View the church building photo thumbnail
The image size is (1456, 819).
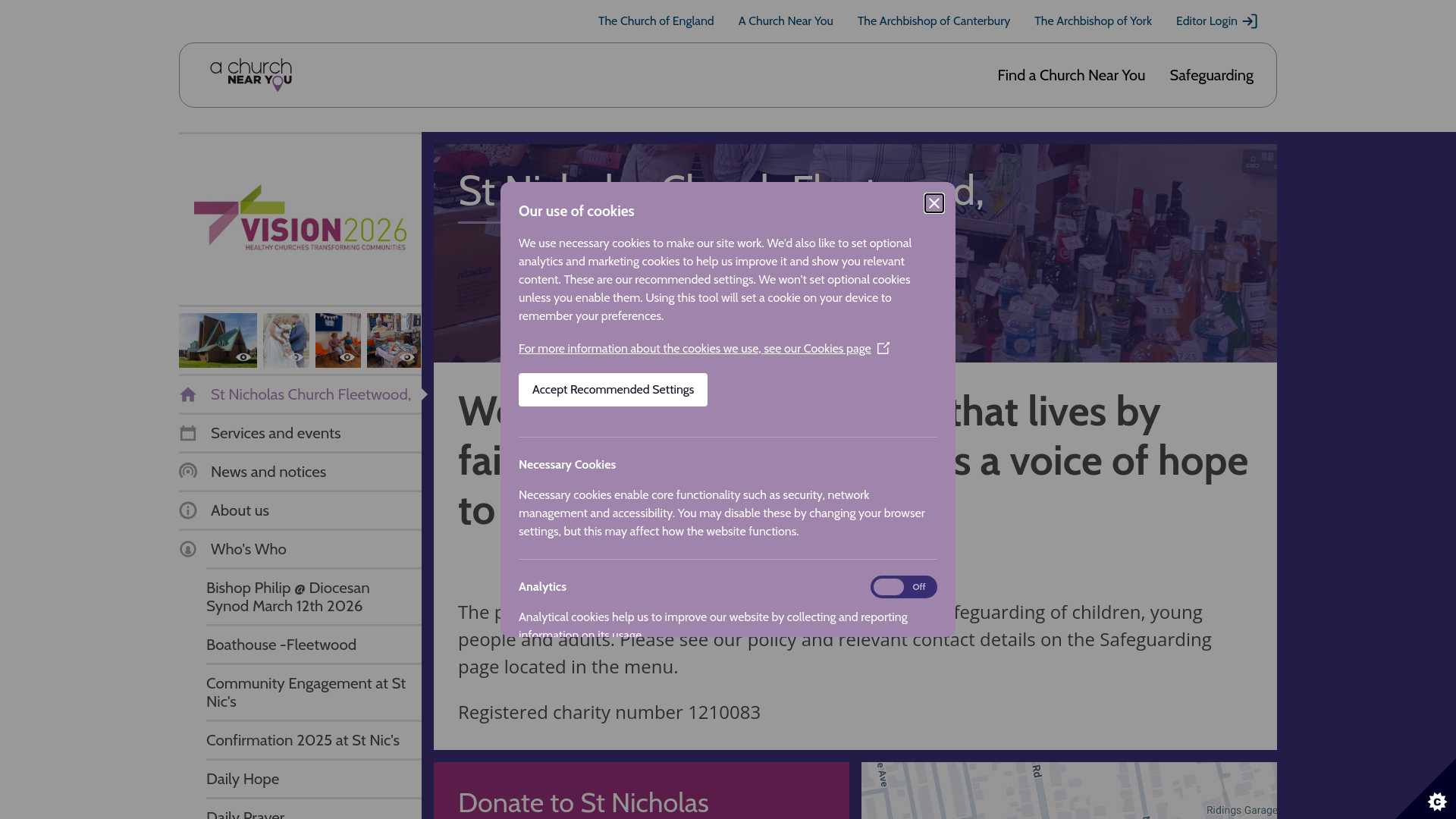(218, 340)
